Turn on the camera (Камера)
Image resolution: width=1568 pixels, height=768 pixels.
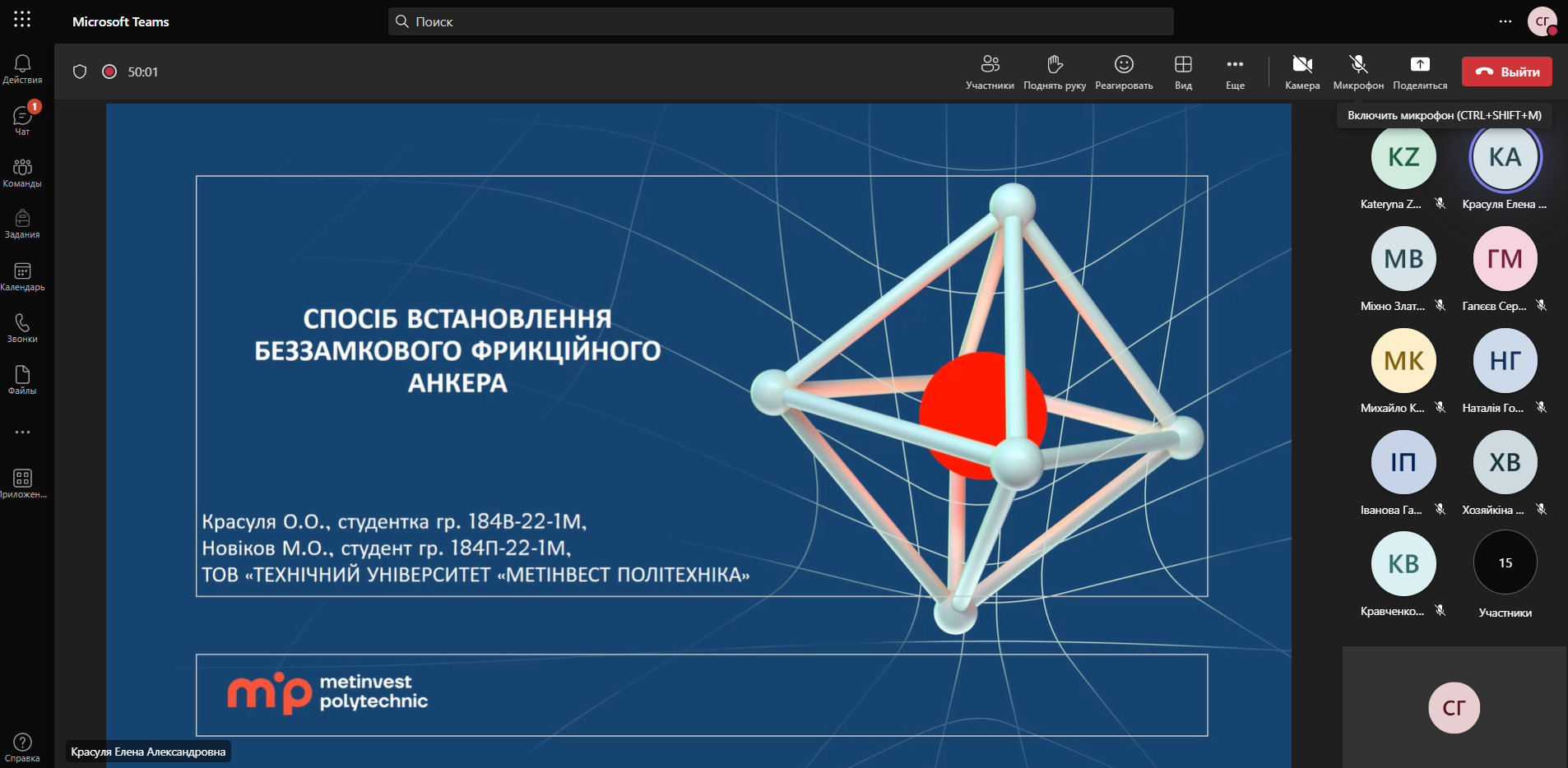(1301, 72)
